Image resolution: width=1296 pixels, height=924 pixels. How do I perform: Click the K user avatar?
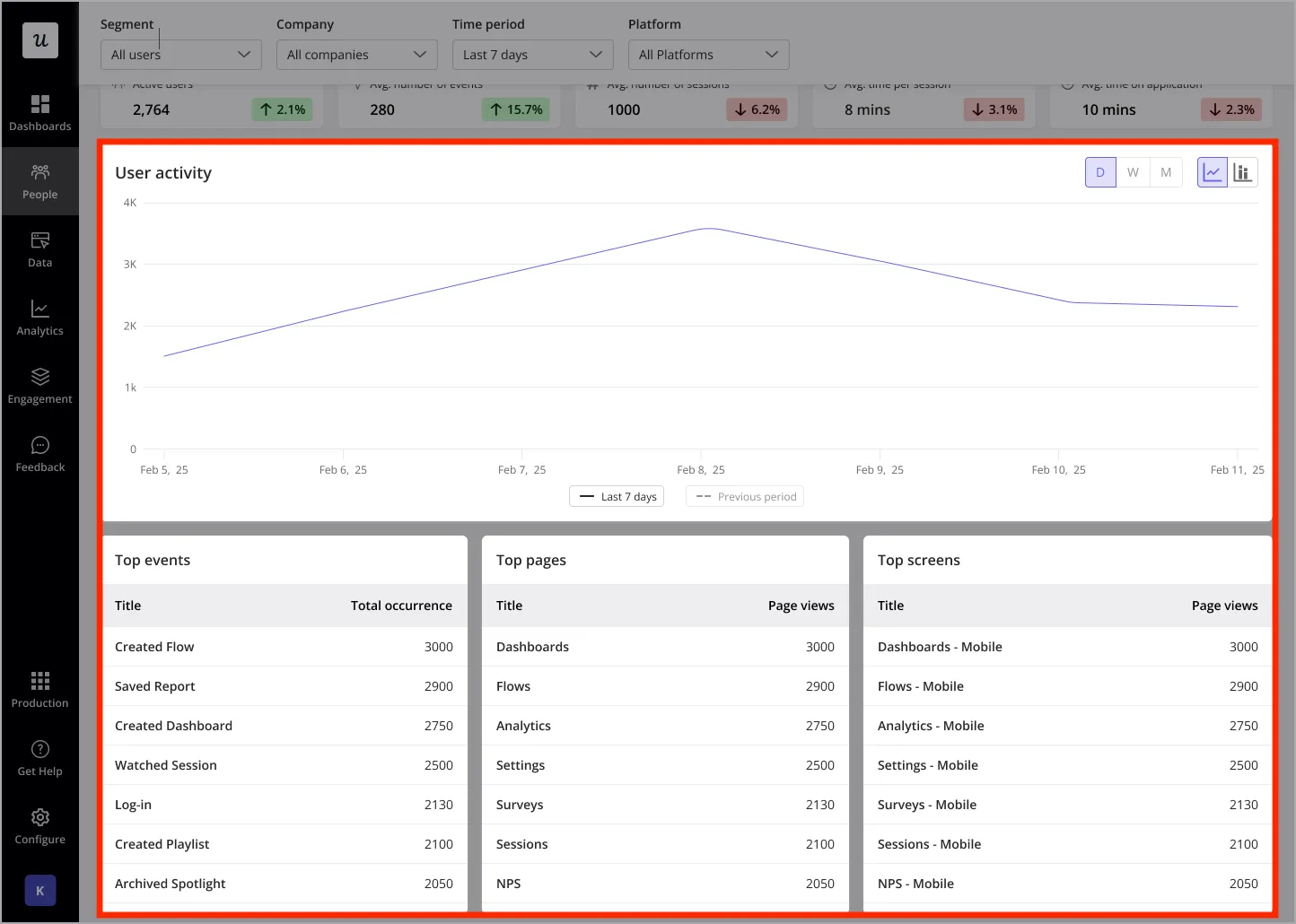40,891
